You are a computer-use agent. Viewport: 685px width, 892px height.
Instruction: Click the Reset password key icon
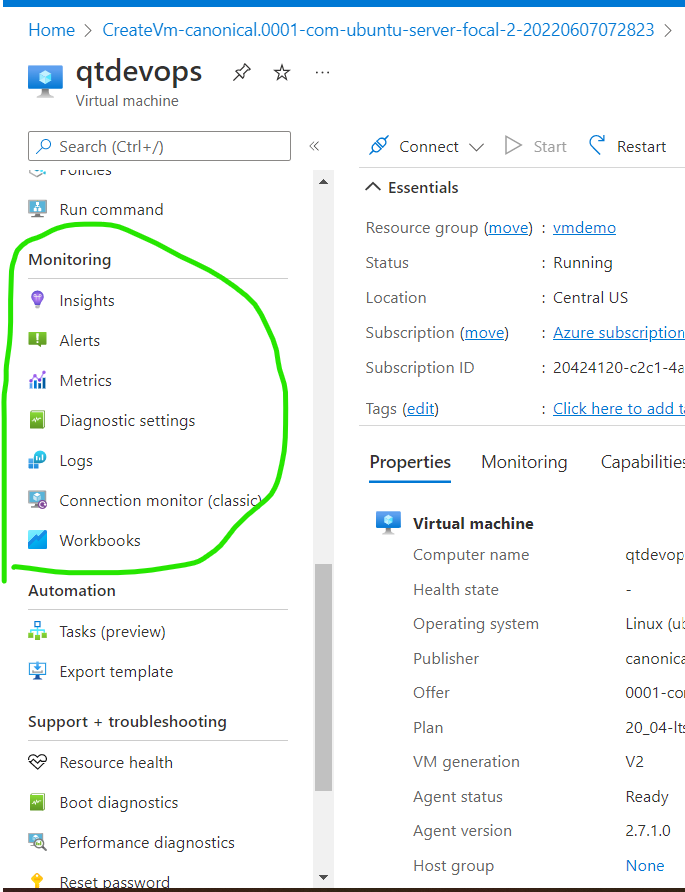[x=38, y=881]
